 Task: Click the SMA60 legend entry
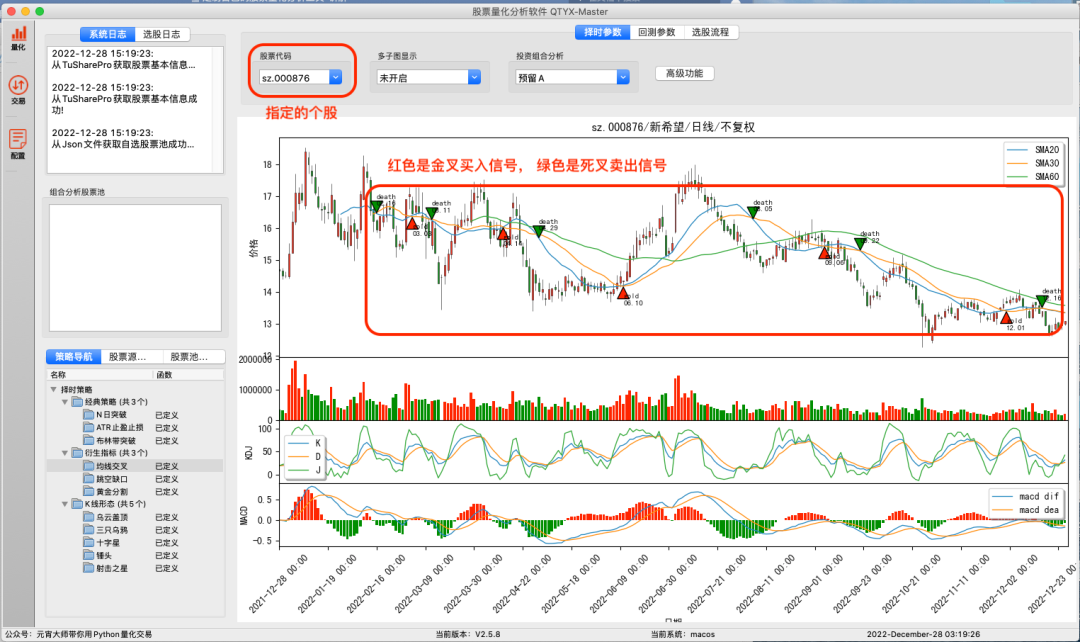[x=1033, y=177]
